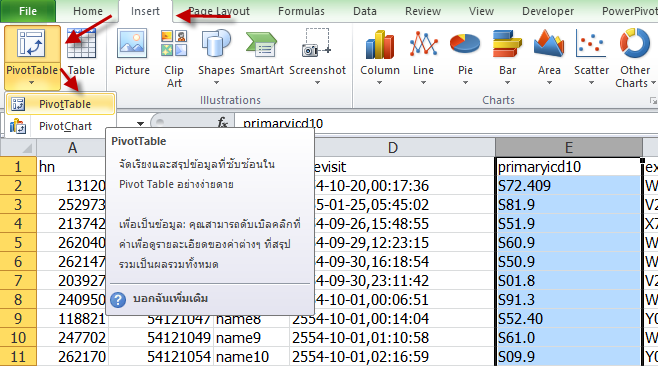Select column D header
The width and height of the screenshot is (658, 366).
pyautogui.click(x=392, y=148)
